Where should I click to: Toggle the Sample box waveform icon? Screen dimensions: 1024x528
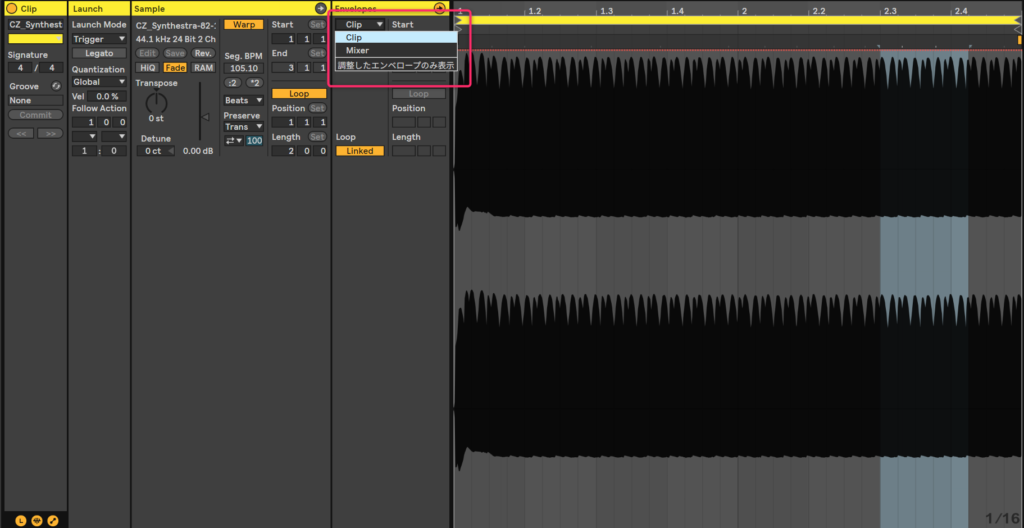point(37,520)
